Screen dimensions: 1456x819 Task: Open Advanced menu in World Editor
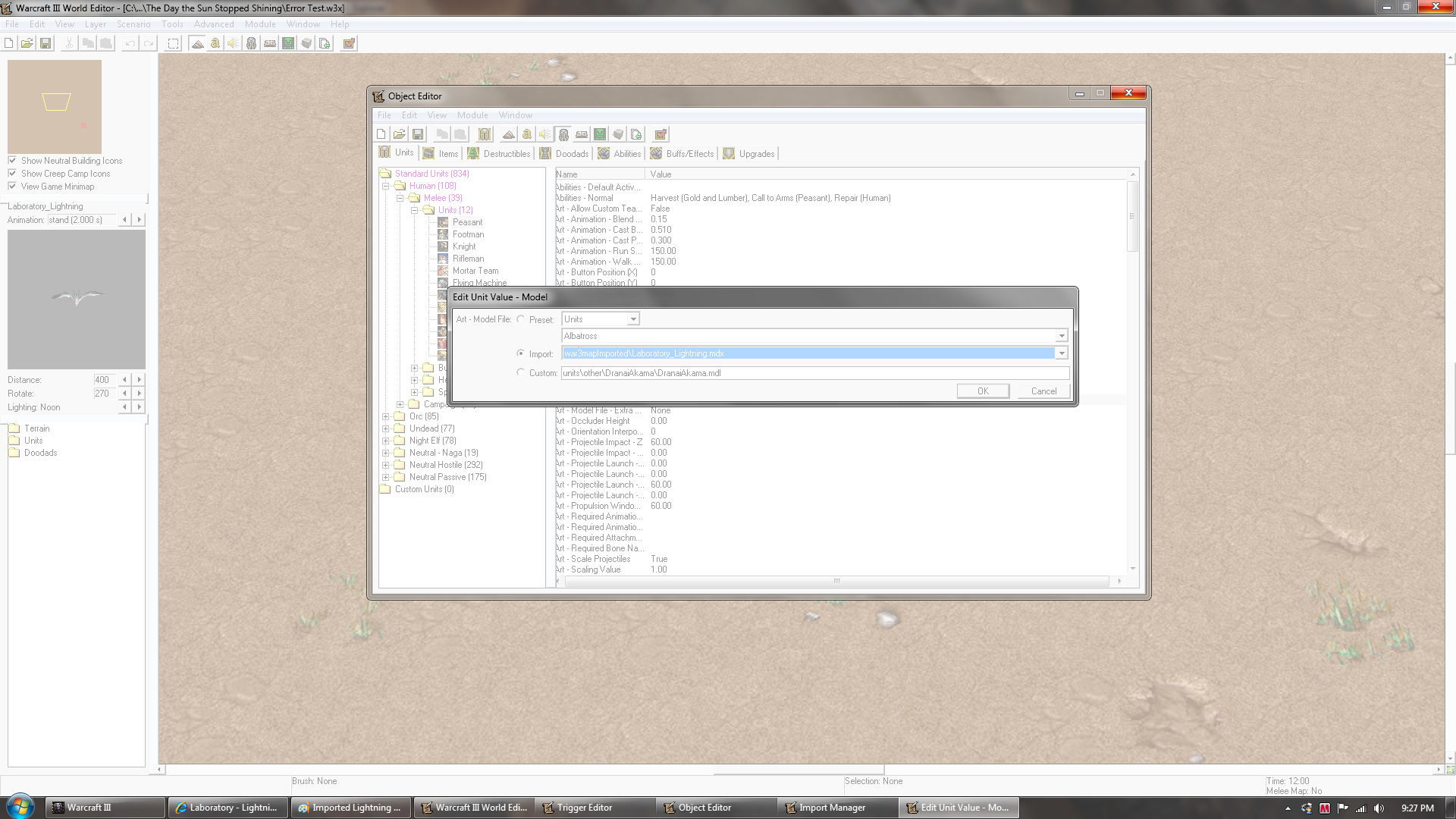point(214,24)
